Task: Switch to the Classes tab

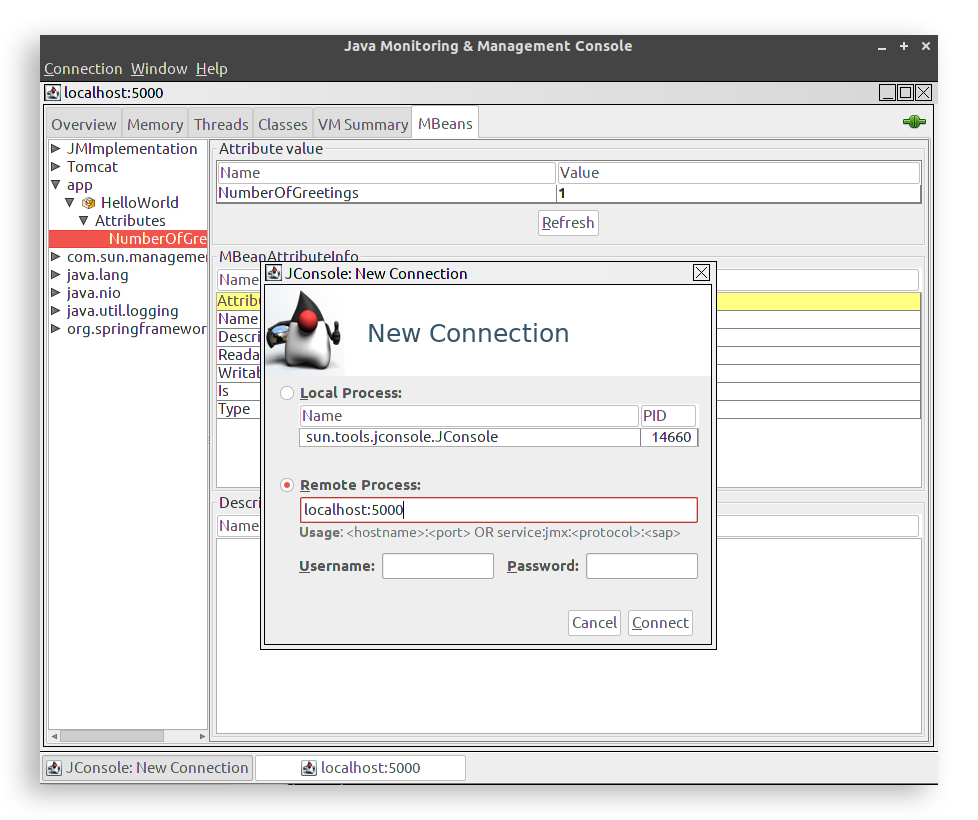Action: coord(283,125)
